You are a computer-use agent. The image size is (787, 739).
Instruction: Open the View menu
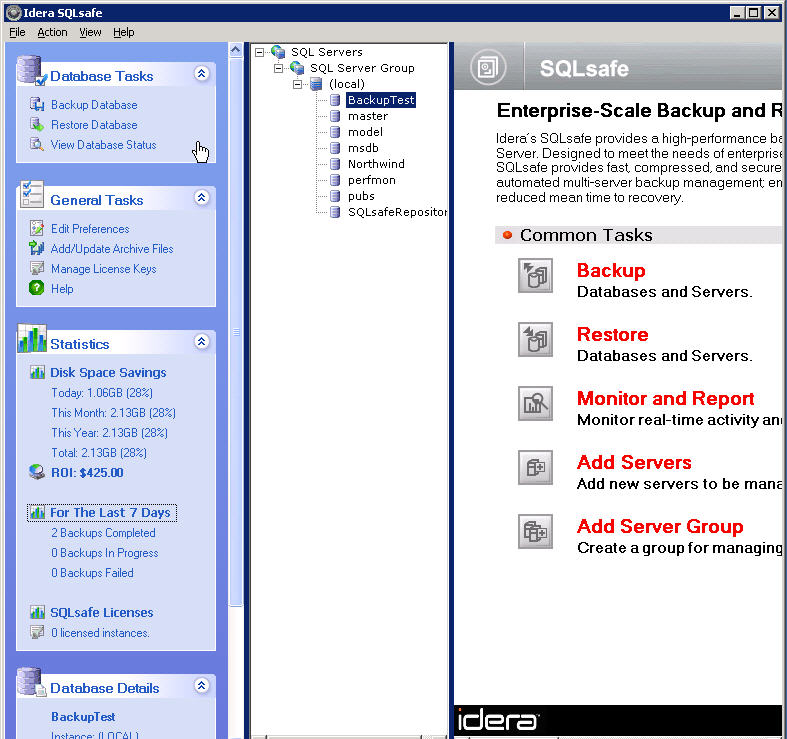pyautogui.click(x=90, y=32)
